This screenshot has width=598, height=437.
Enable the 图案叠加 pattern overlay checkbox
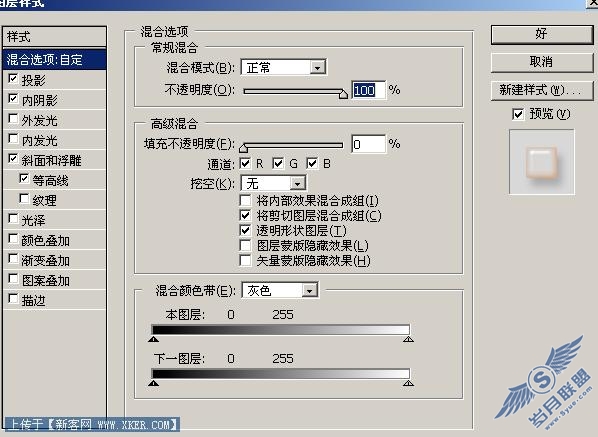click(13, 279)
